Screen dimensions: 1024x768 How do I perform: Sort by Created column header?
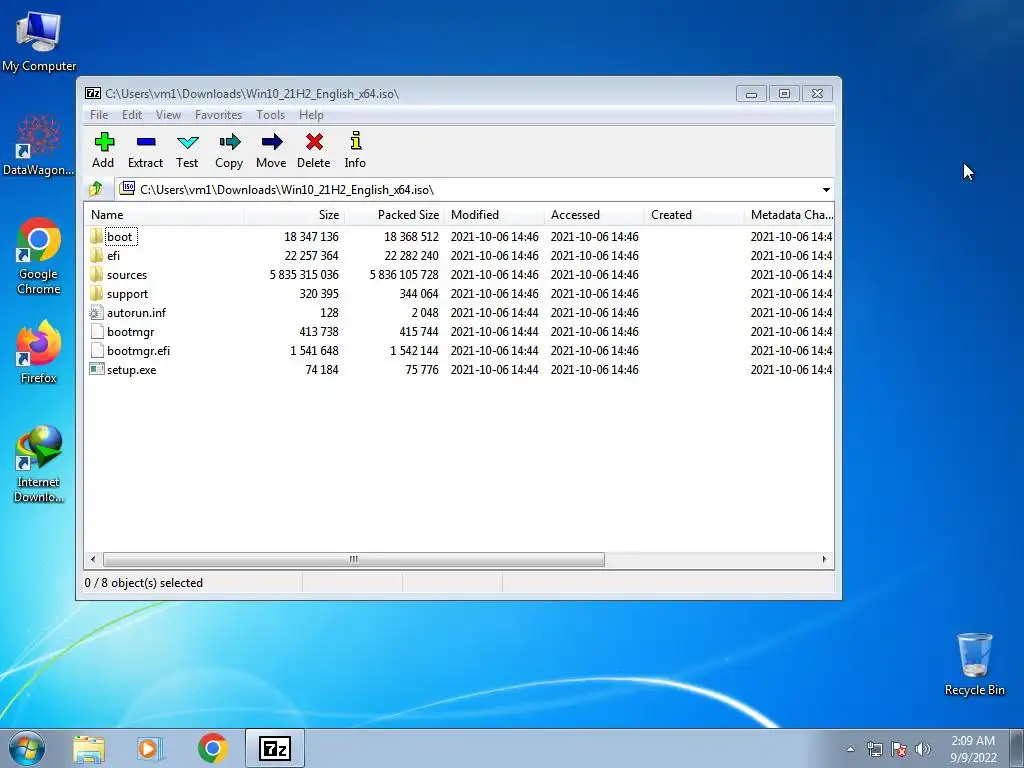(x=694, y=215)
